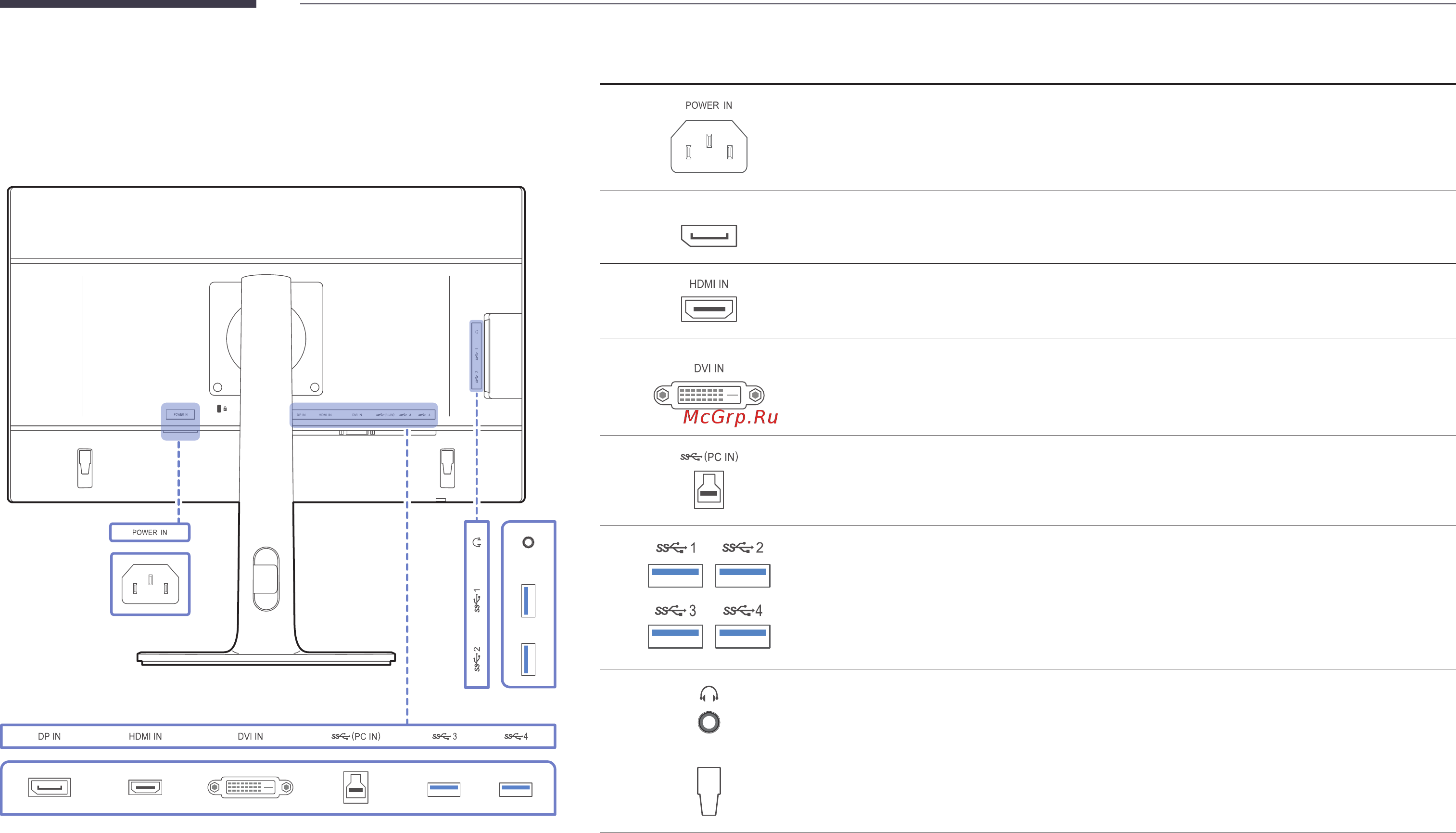Screen dimensions: 1456x833
Task: Click the right wall-mount hook slot on monitor
Action: [x=447, y=468]
